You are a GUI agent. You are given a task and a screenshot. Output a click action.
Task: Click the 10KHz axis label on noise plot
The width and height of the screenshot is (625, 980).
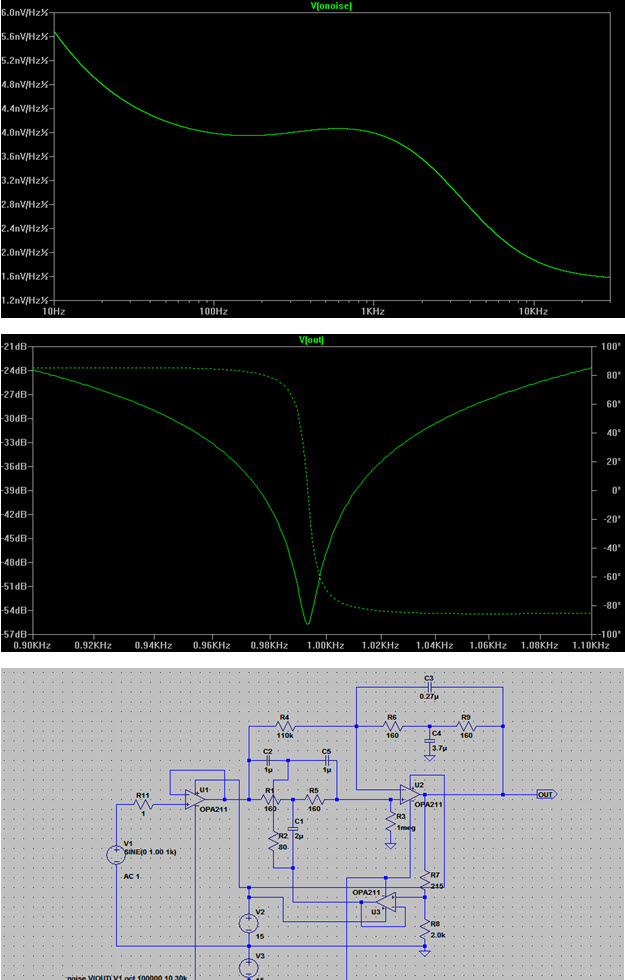click(x=533, y=311)
